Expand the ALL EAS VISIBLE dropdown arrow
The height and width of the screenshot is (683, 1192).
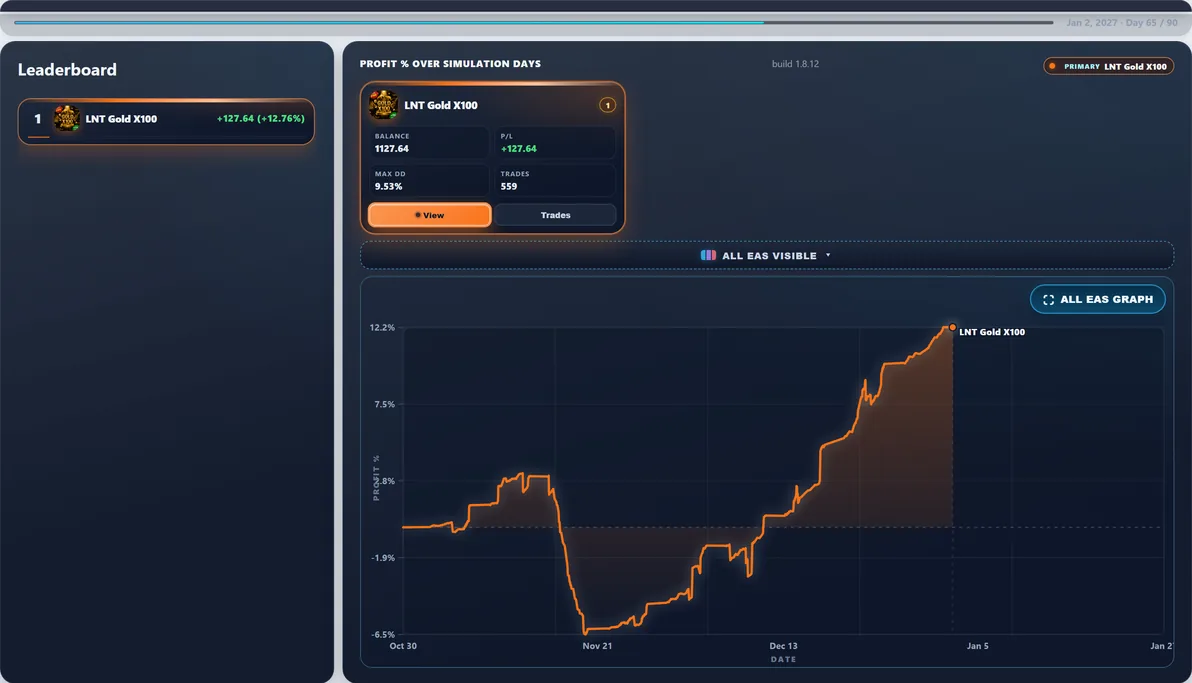(x=828, y=256)
